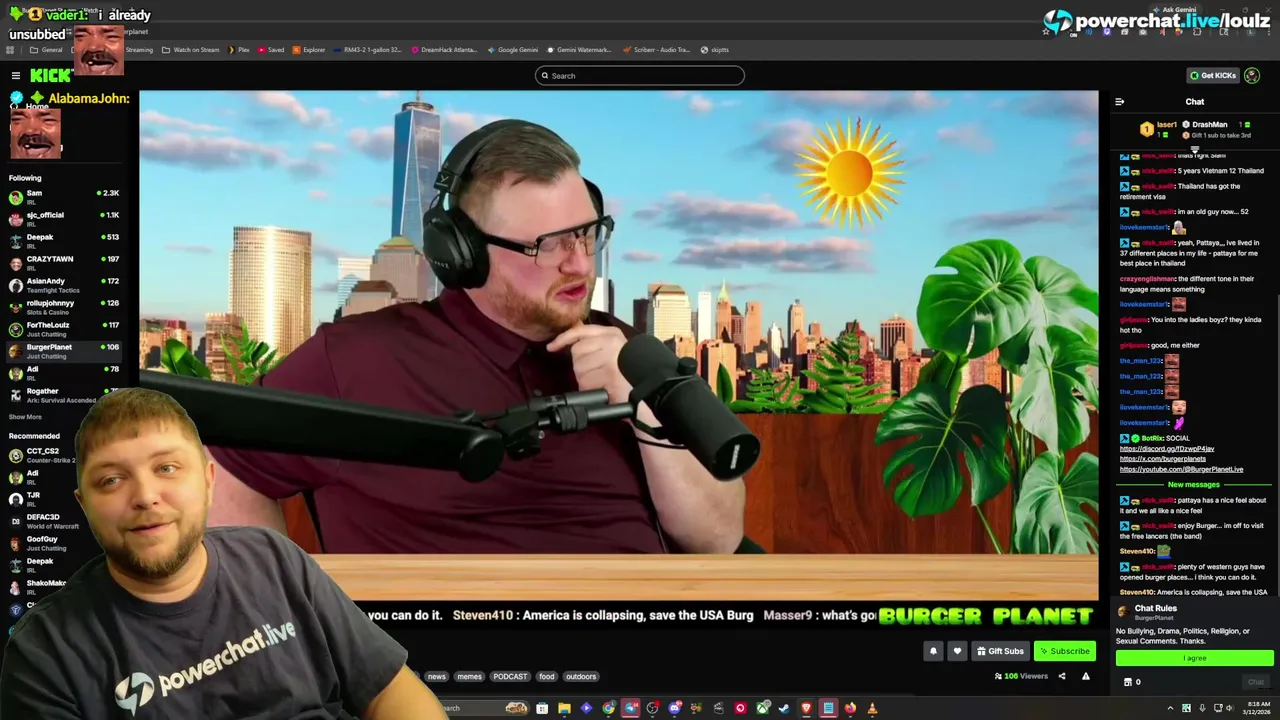Click the 106 Viewers count
Image resolution: width=1280 pixels, height=720 pixels.
(x=1021, y=676)
